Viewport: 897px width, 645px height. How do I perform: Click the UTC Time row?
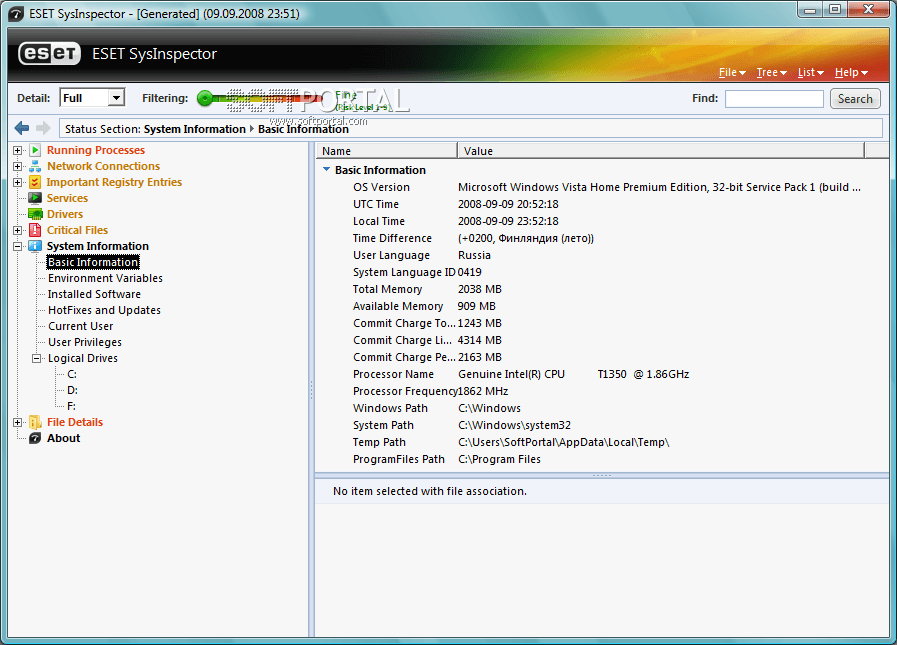(x=601, y=204)
